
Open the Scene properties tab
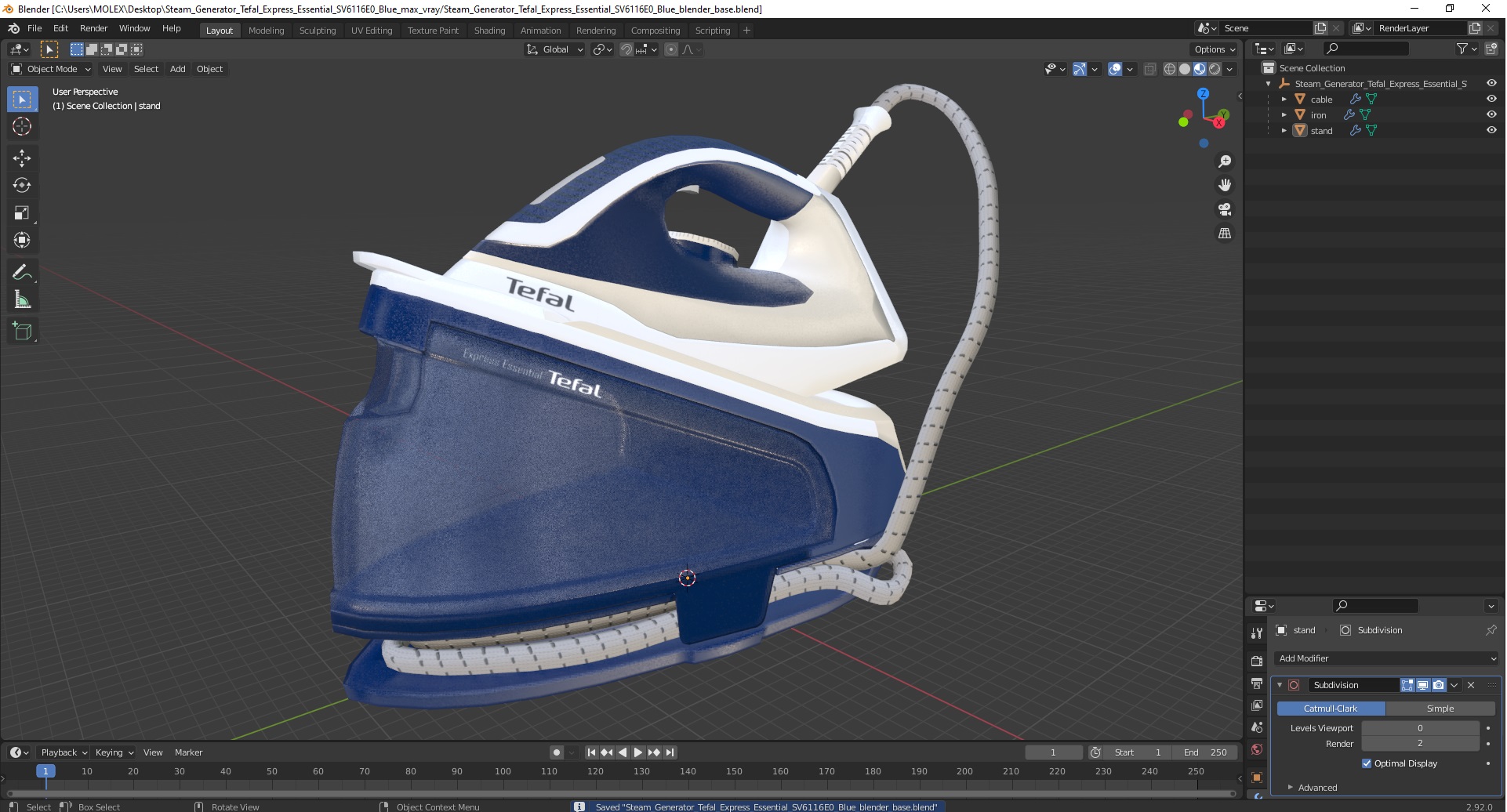tap(1257, 727)
